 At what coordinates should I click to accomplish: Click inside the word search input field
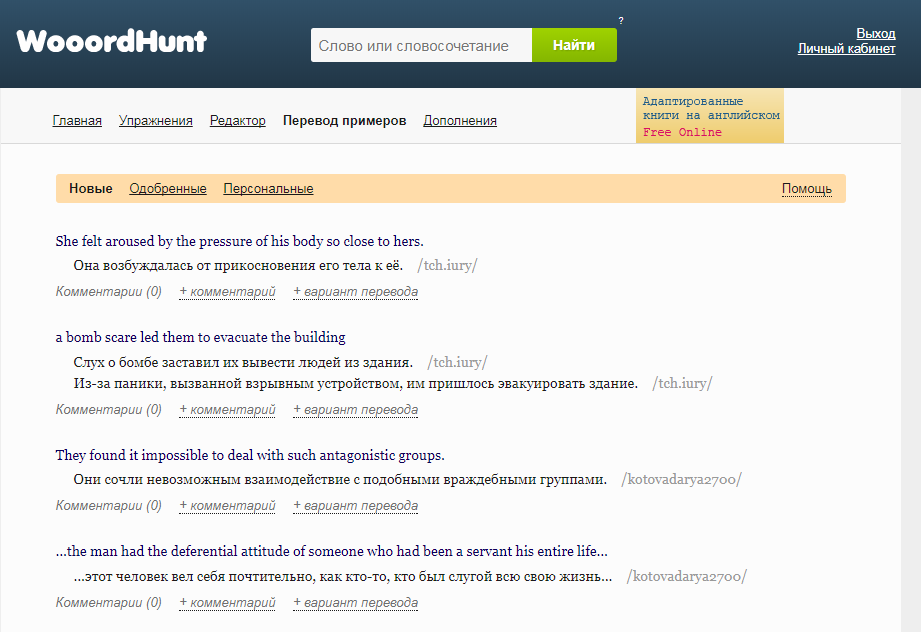tap(420, 44)
